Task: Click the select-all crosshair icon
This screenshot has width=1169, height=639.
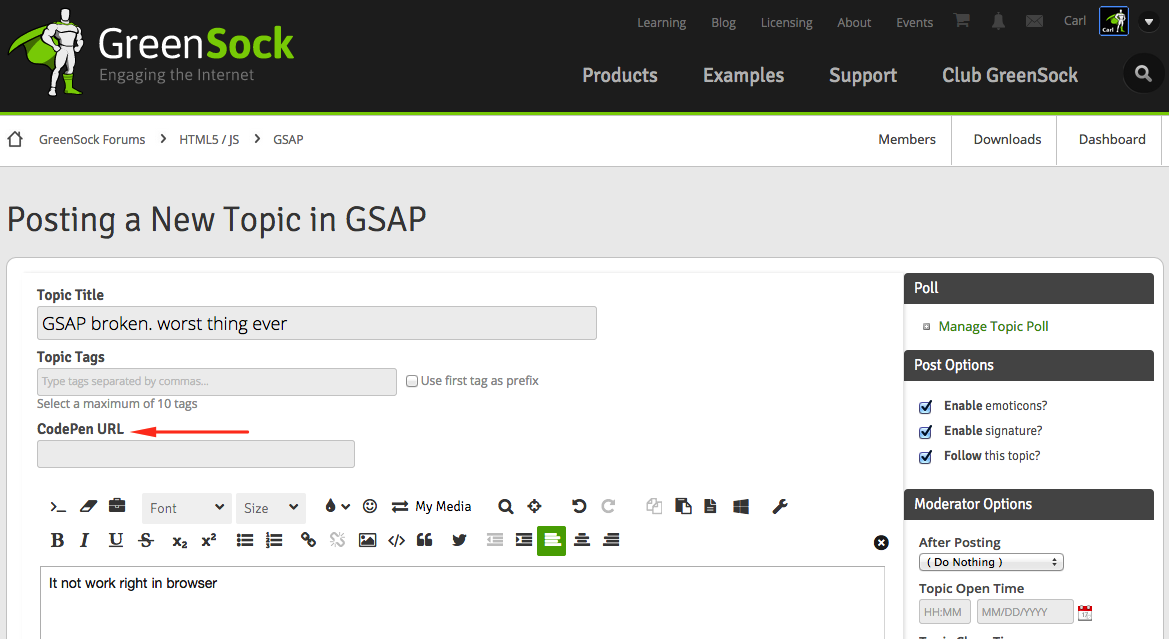Action: [x=535, y=506]
